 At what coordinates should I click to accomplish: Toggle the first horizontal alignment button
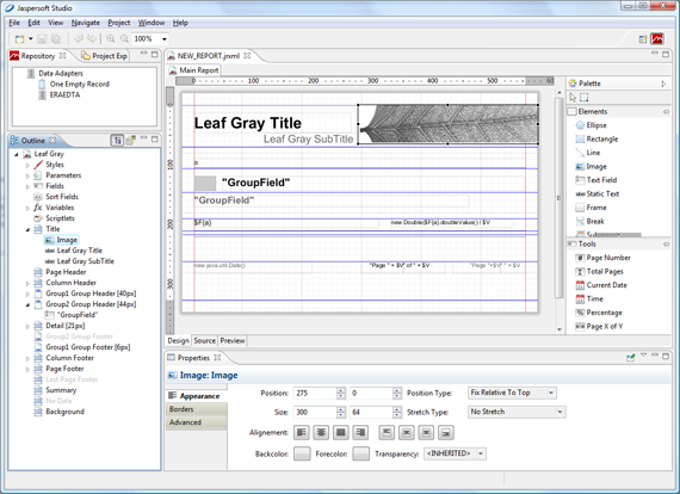301,432
